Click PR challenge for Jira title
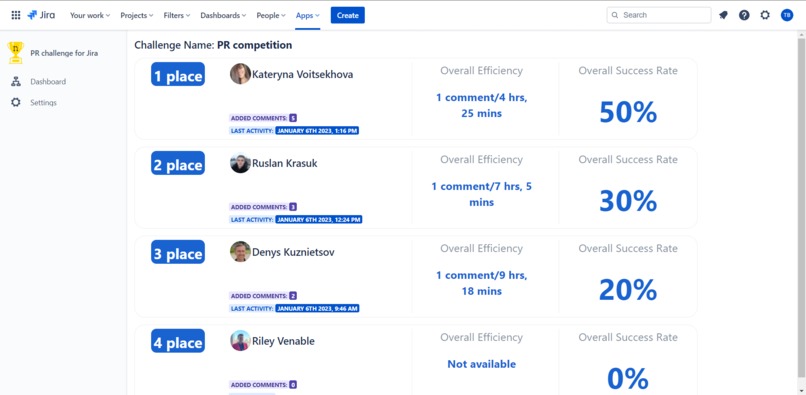This screenshot has width=806, height=395. [64, 53]
